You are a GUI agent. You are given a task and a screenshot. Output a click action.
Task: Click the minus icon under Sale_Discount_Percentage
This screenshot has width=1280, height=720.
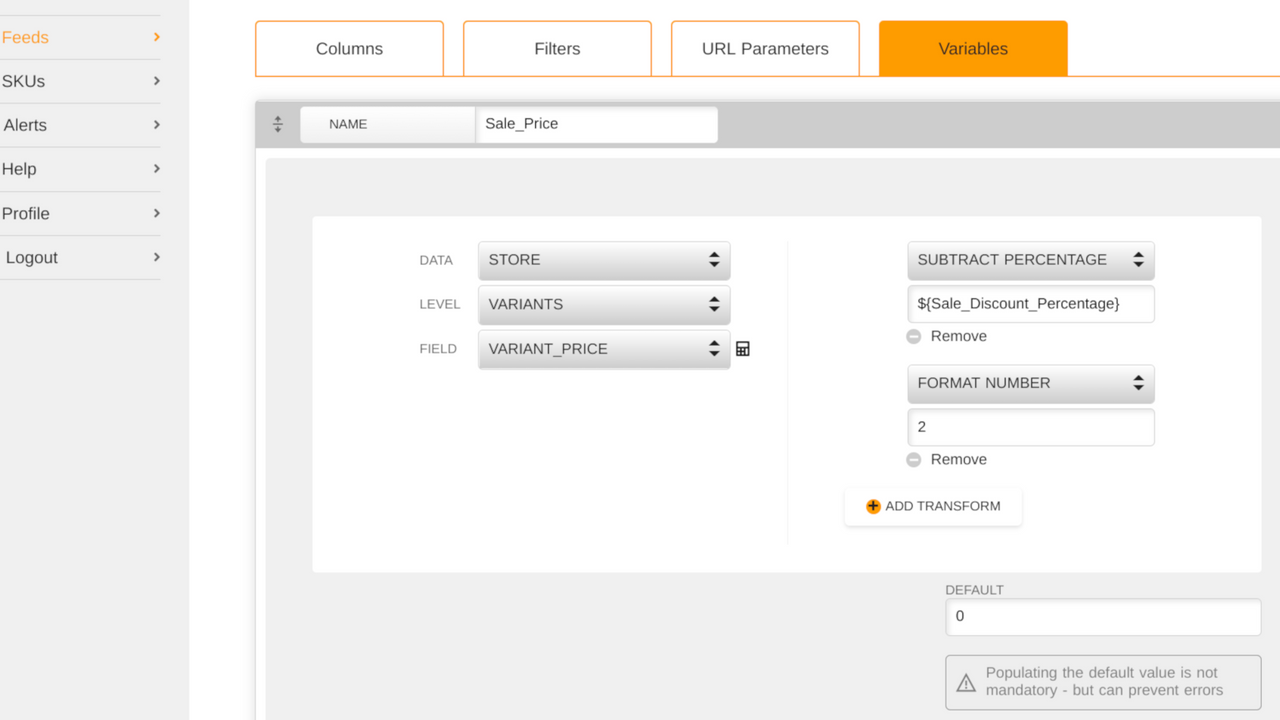coord(914,337)
